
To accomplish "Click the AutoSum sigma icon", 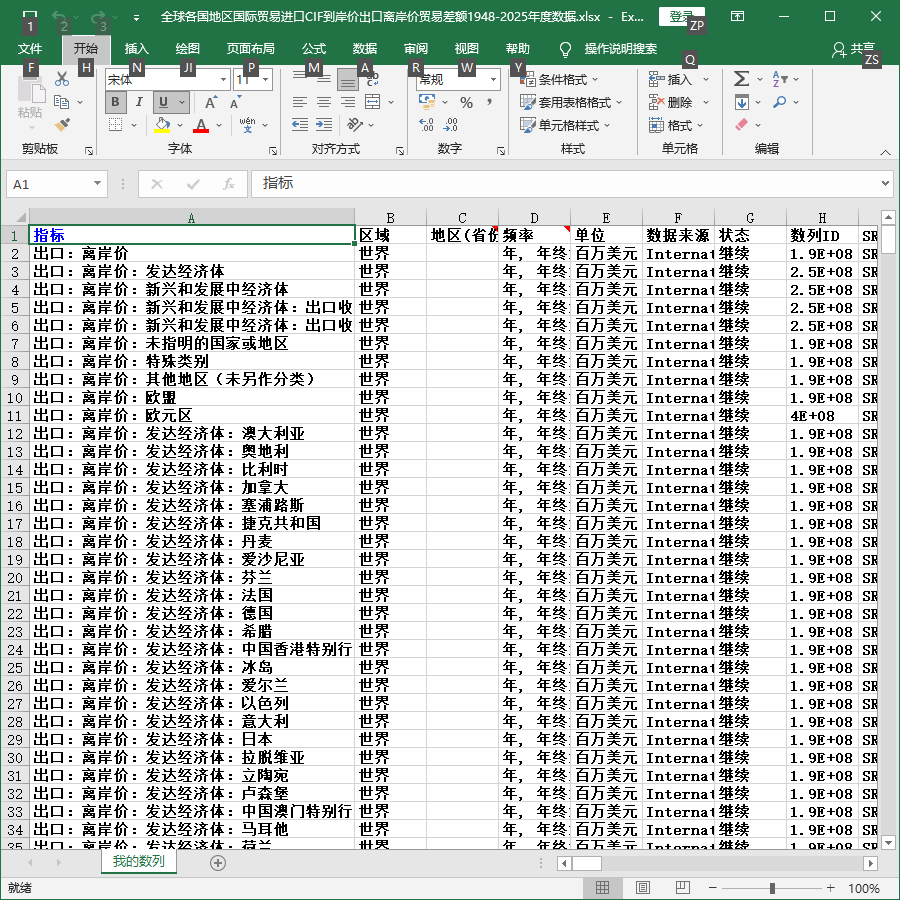I will (x=741, y=79).
